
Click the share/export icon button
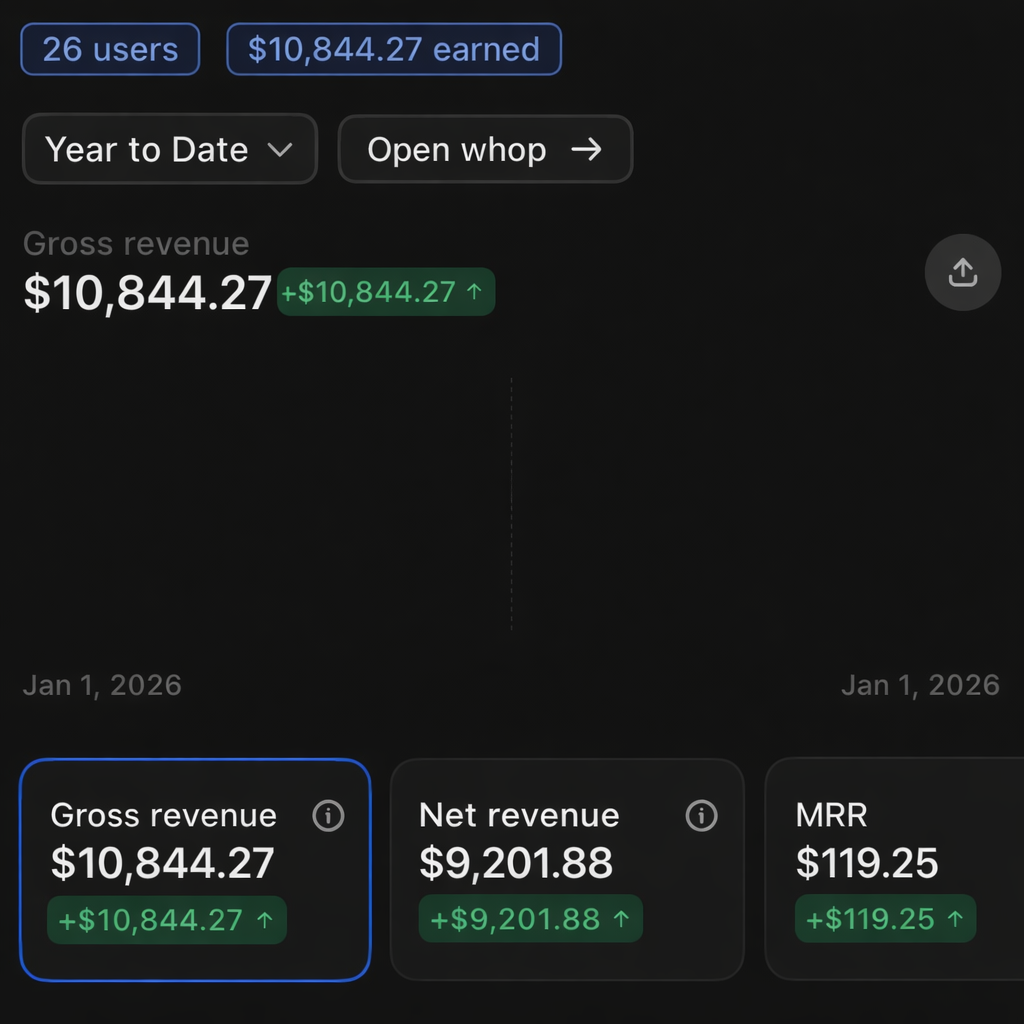coord(962,272)
